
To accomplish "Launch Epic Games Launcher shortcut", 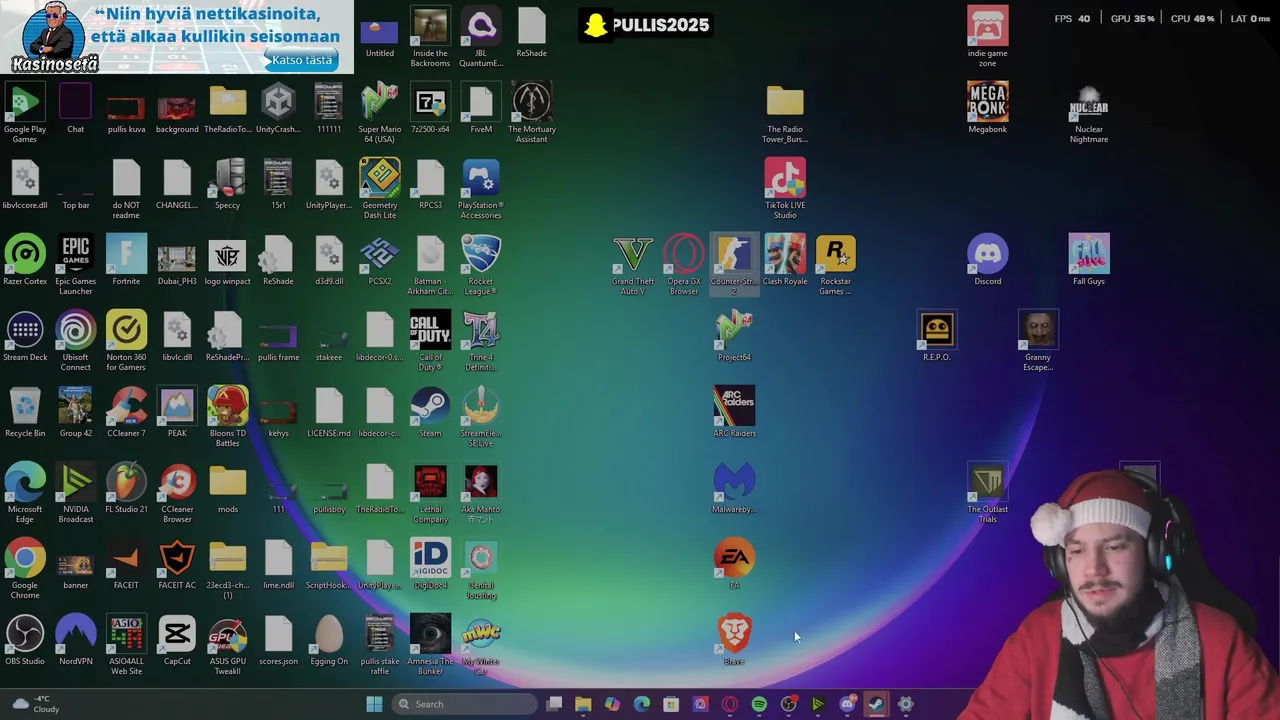I will (x=76, y=264).
